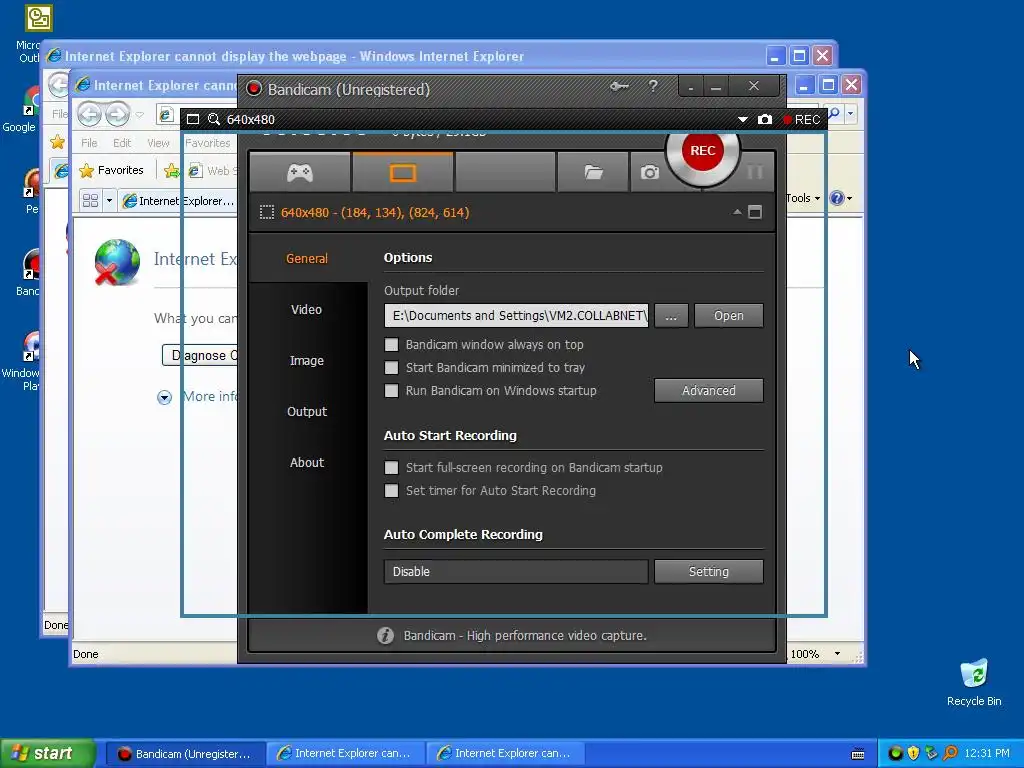1024x768 pixels.
Task: Open the Edit menu in Internet Explorer
Action: click(x=122, y=143)
